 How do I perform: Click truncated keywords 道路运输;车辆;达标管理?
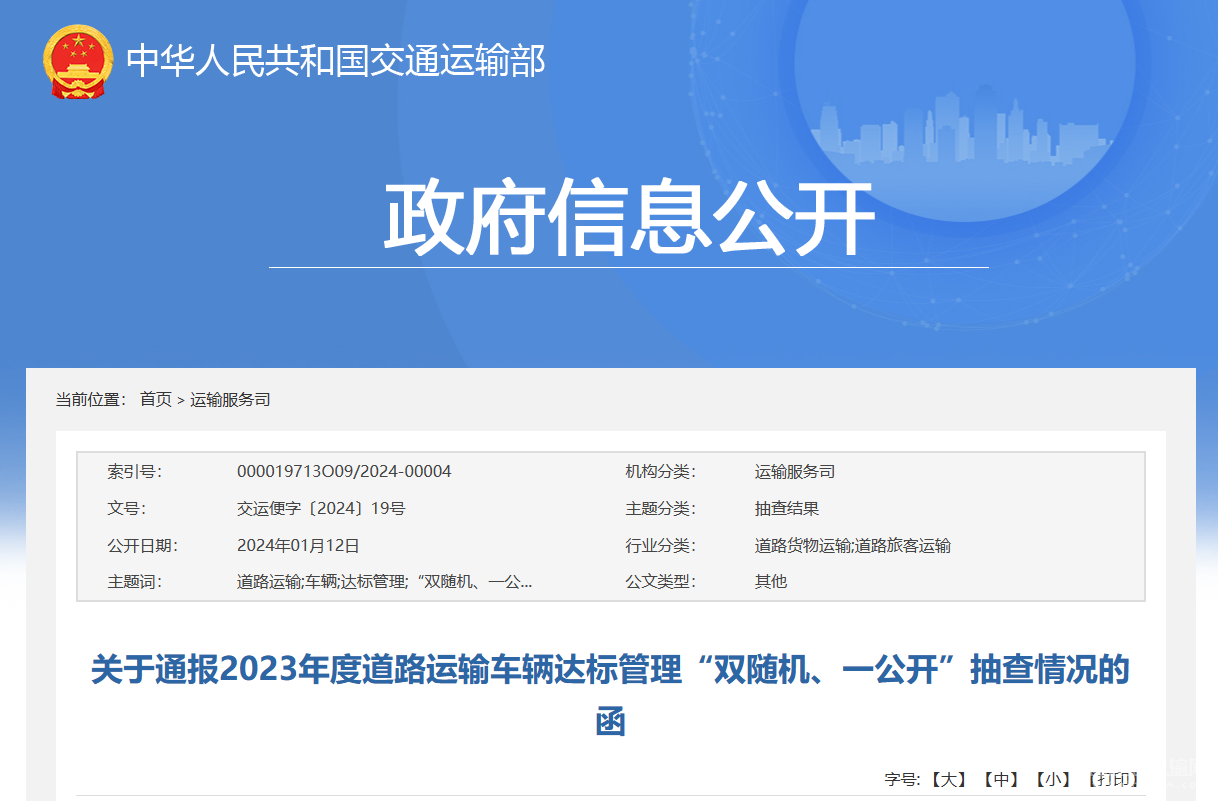[x=384, y=581]
